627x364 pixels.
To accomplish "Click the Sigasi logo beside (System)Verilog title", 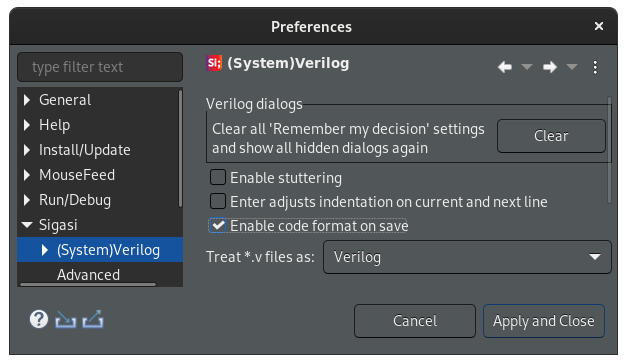I will click(x=214, y=63).
